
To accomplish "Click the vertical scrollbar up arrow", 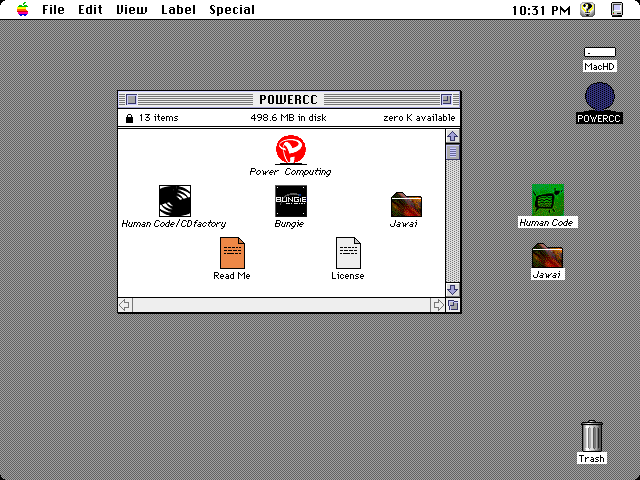I will click(x=453, y=136).
